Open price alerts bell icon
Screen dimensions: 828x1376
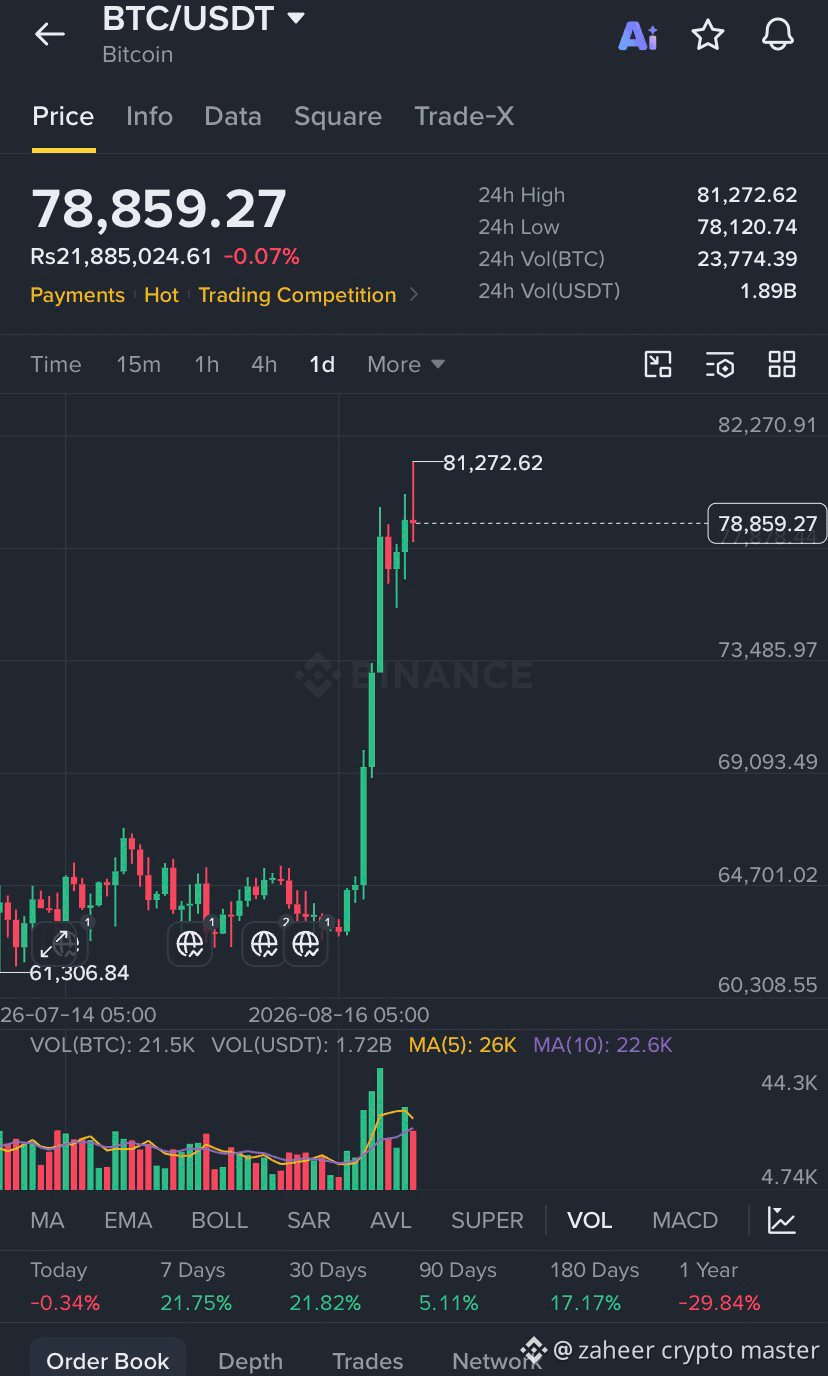[778, 35]
